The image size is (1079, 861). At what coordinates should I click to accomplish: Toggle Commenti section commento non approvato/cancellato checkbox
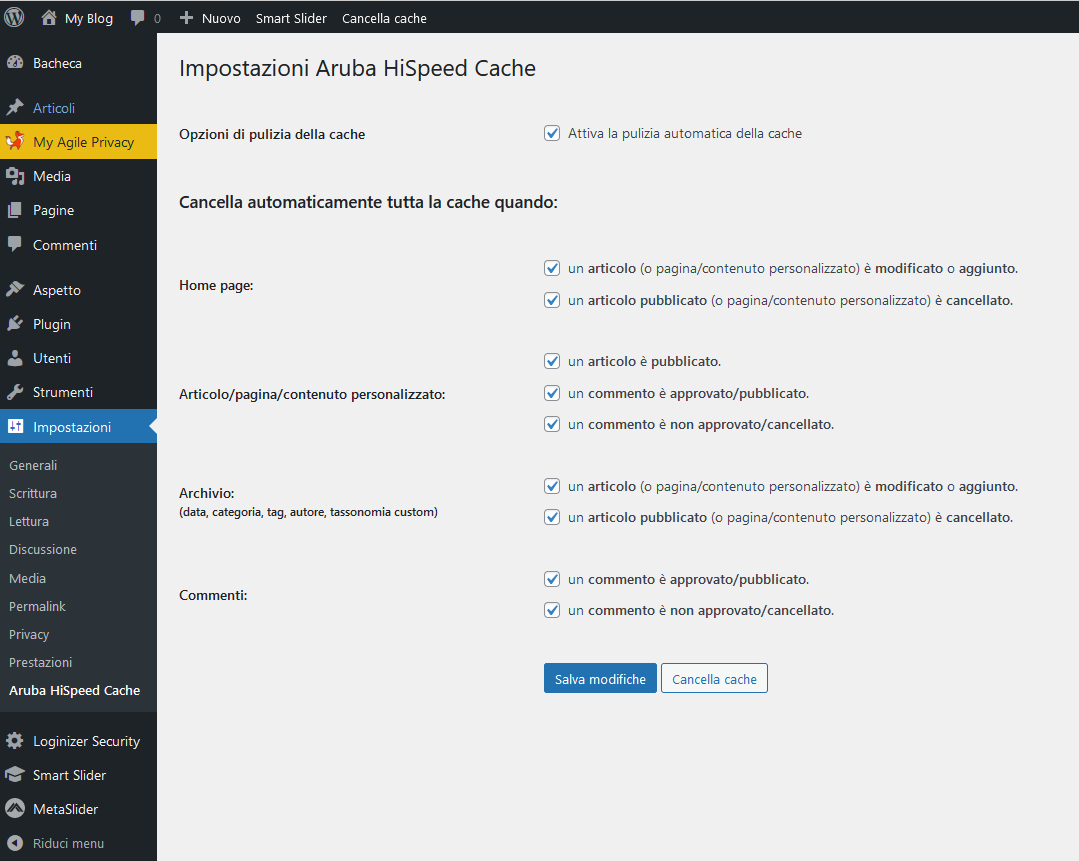pyautogui.click(x=552, y=610)
